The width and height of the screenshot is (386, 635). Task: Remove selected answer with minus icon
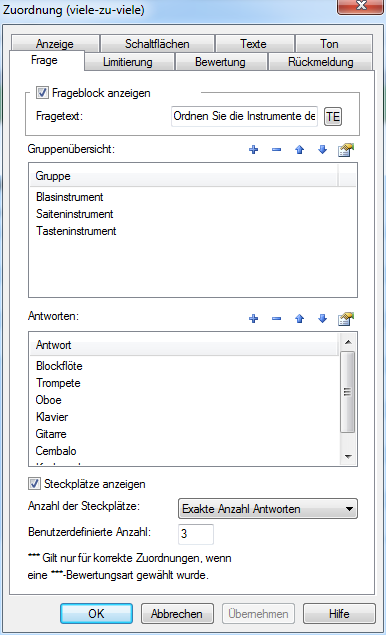[277, 319]
